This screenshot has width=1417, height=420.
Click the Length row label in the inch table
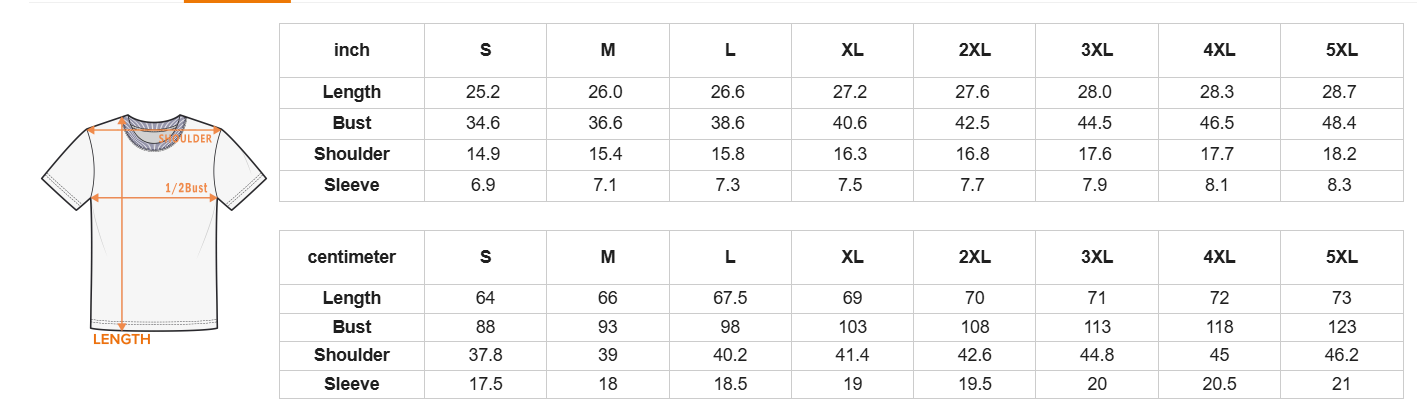click(x=351, y=92)
